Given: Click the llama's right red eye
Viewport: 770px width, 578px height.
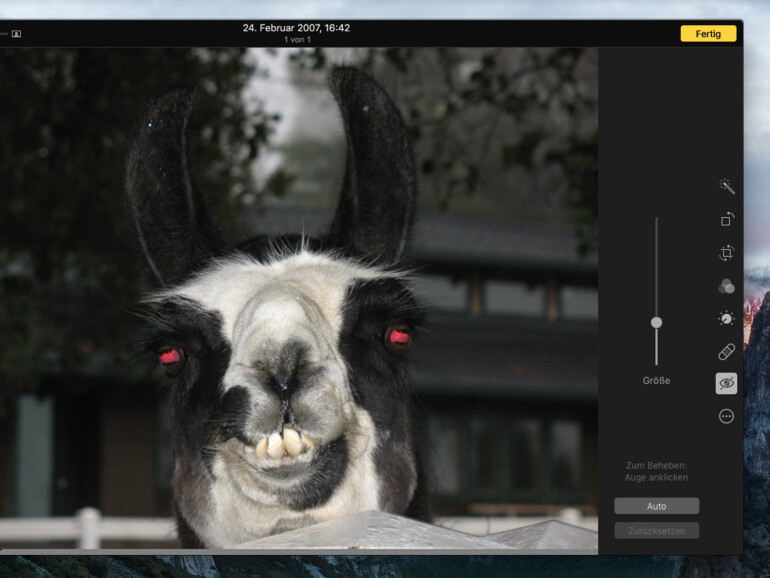Looking at the screenshot, I should tap(399, 337).
